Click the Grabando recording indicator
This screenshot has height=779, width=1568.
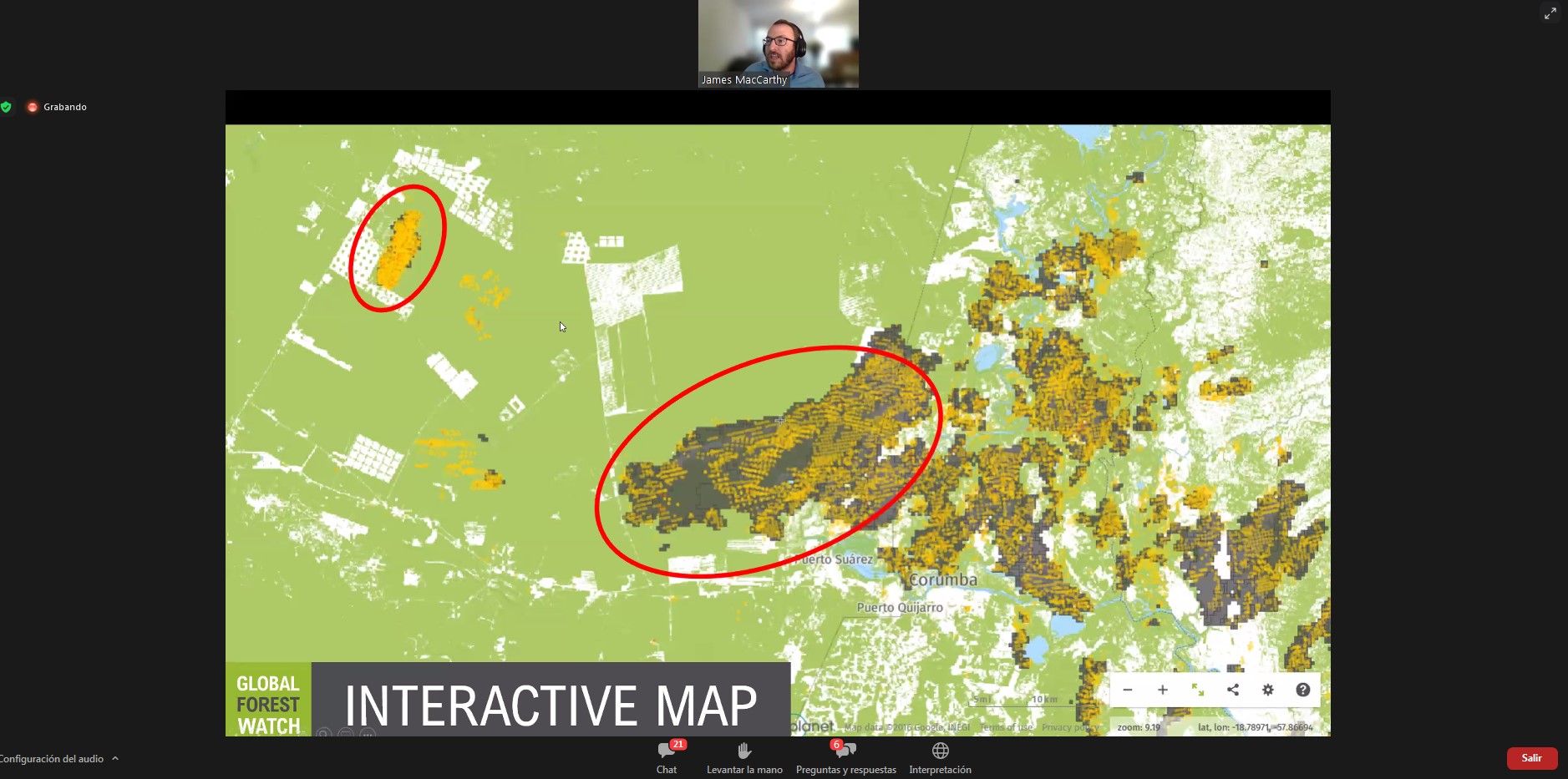click(x=57, y=107)
